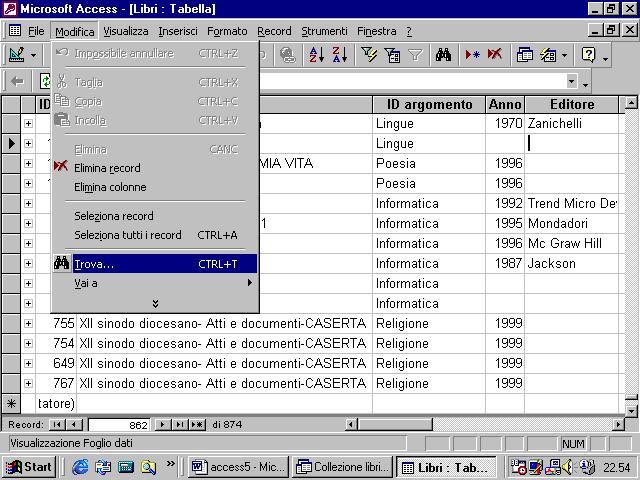640x480 pixels.
Task: Choose Elimina record from the menu
Action: (x=155, y=168)
